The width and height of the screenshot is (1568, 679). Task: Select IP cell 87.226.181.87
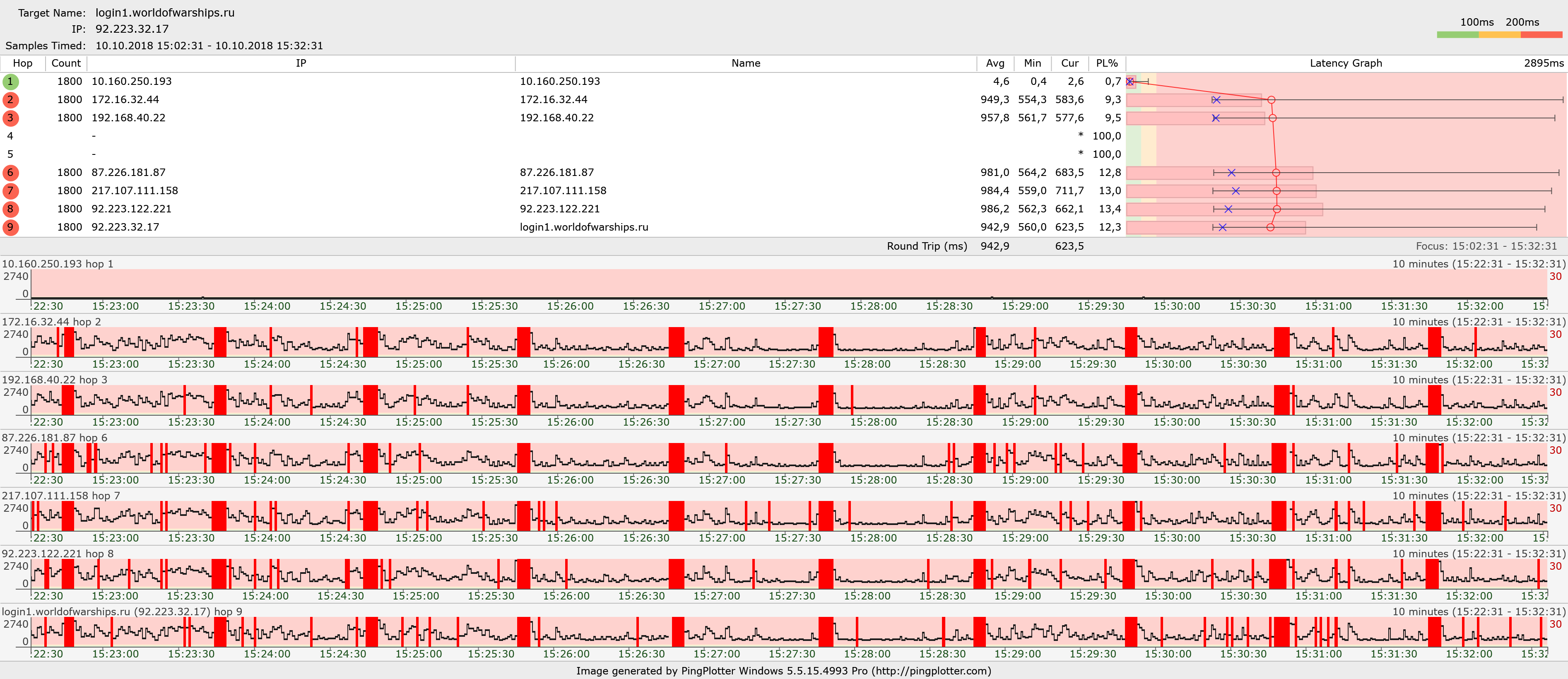[128, 173]
